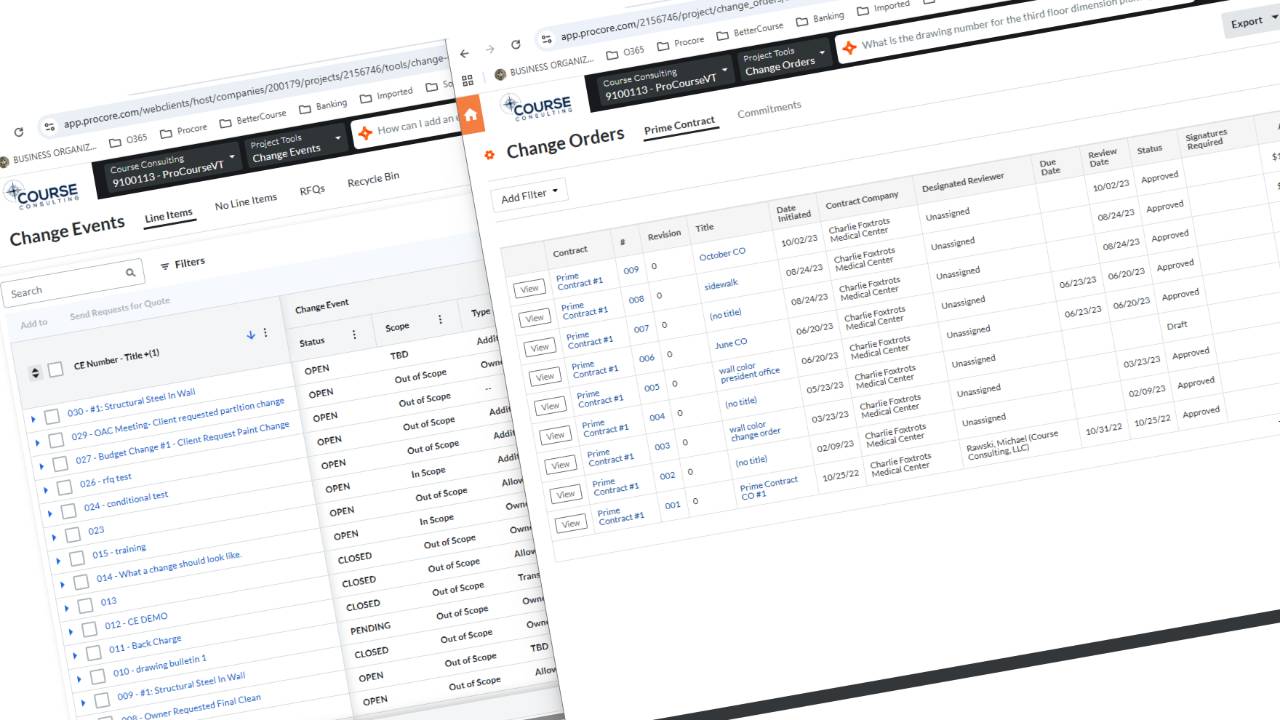
Task: Switch to the RFQs tab
Action: 312,190
